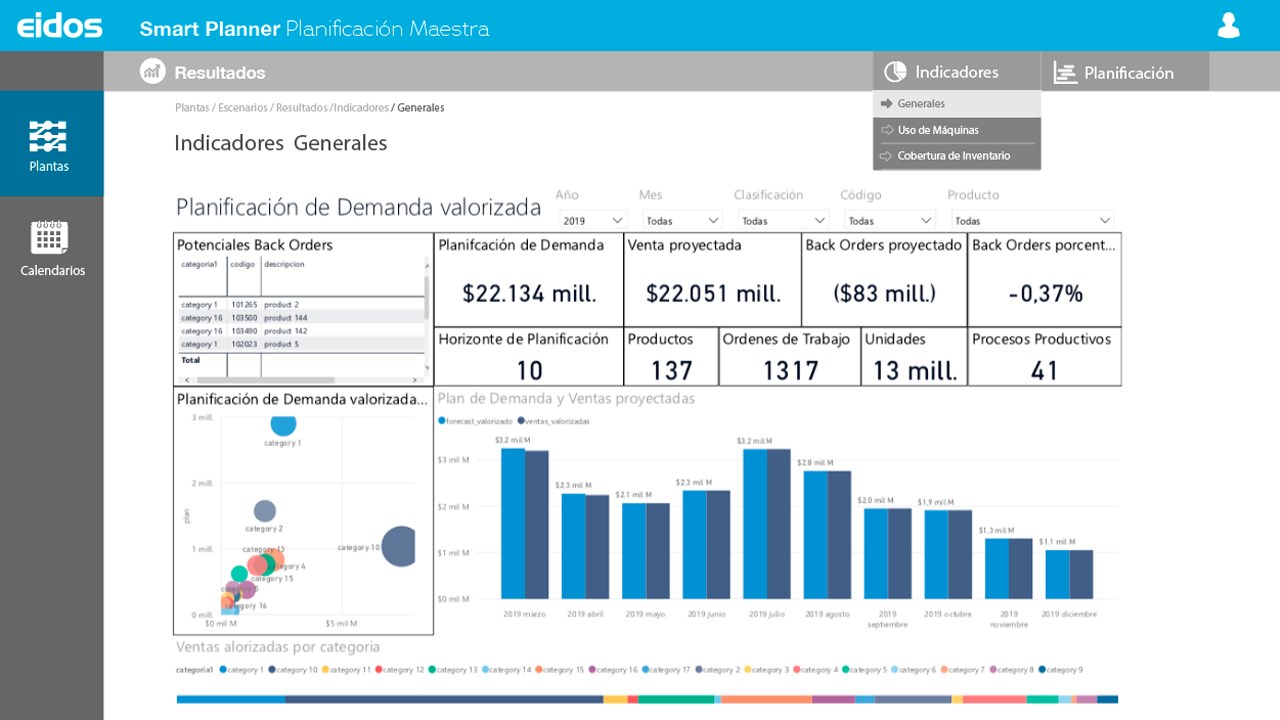This screenshot has height=720, width=1280.
Task: Choose Cobertura de Inventario menu item
Action: click(957, 156)
